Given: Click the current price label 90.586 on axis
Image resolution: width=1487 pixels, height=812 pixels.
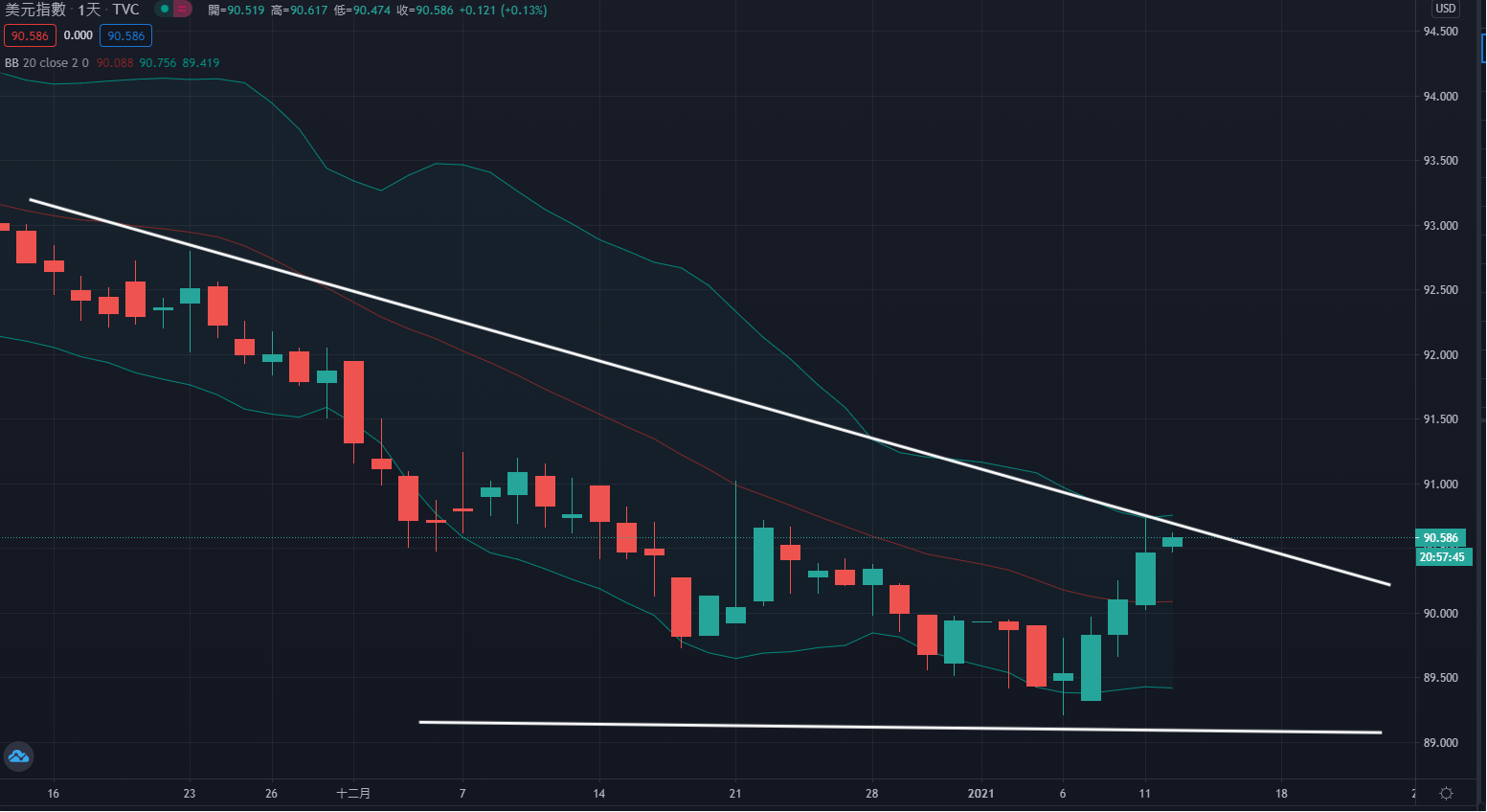Looking at the screenshot, I should [1440, 538].
